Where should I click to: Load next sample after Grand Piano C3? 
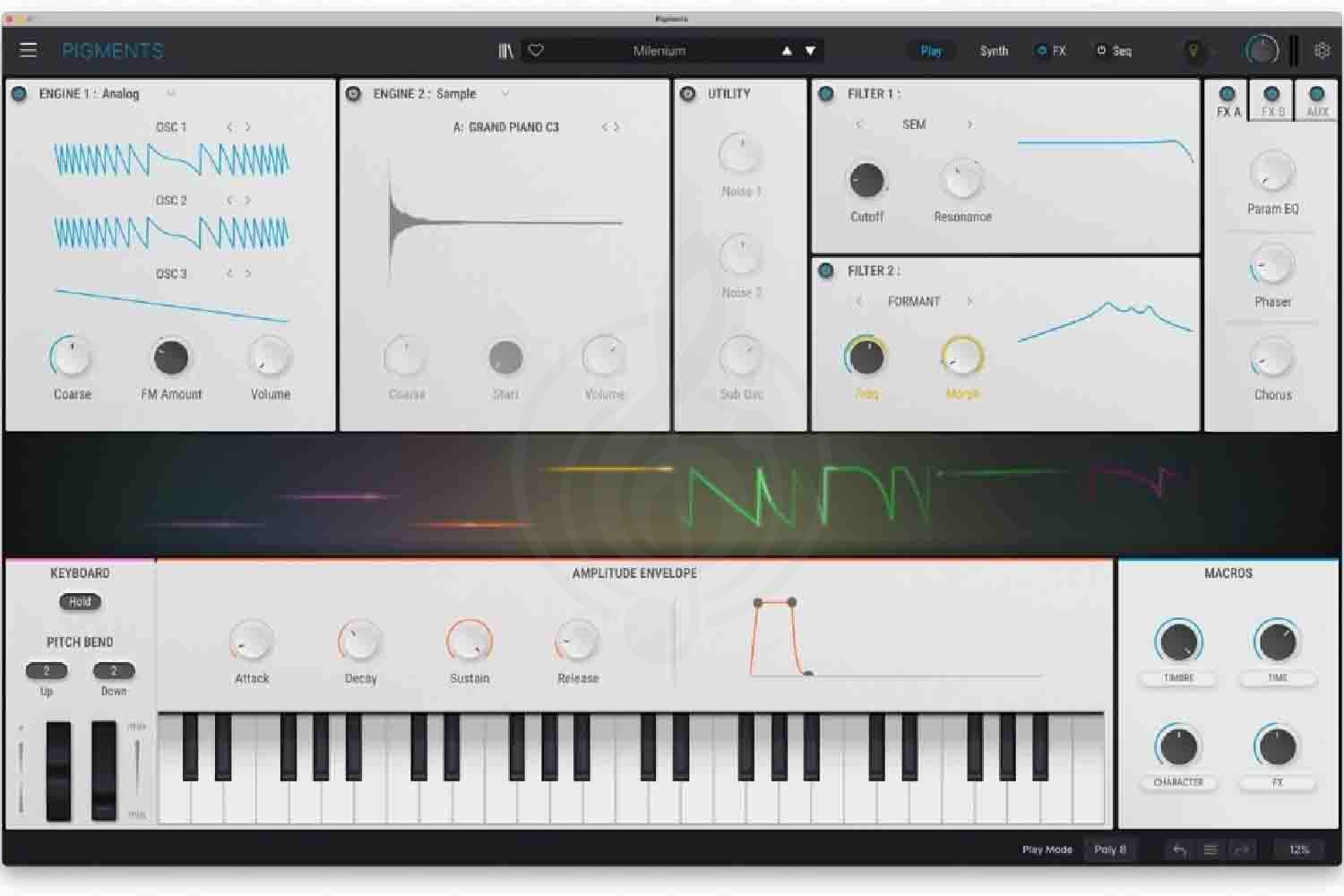[616, 127]
